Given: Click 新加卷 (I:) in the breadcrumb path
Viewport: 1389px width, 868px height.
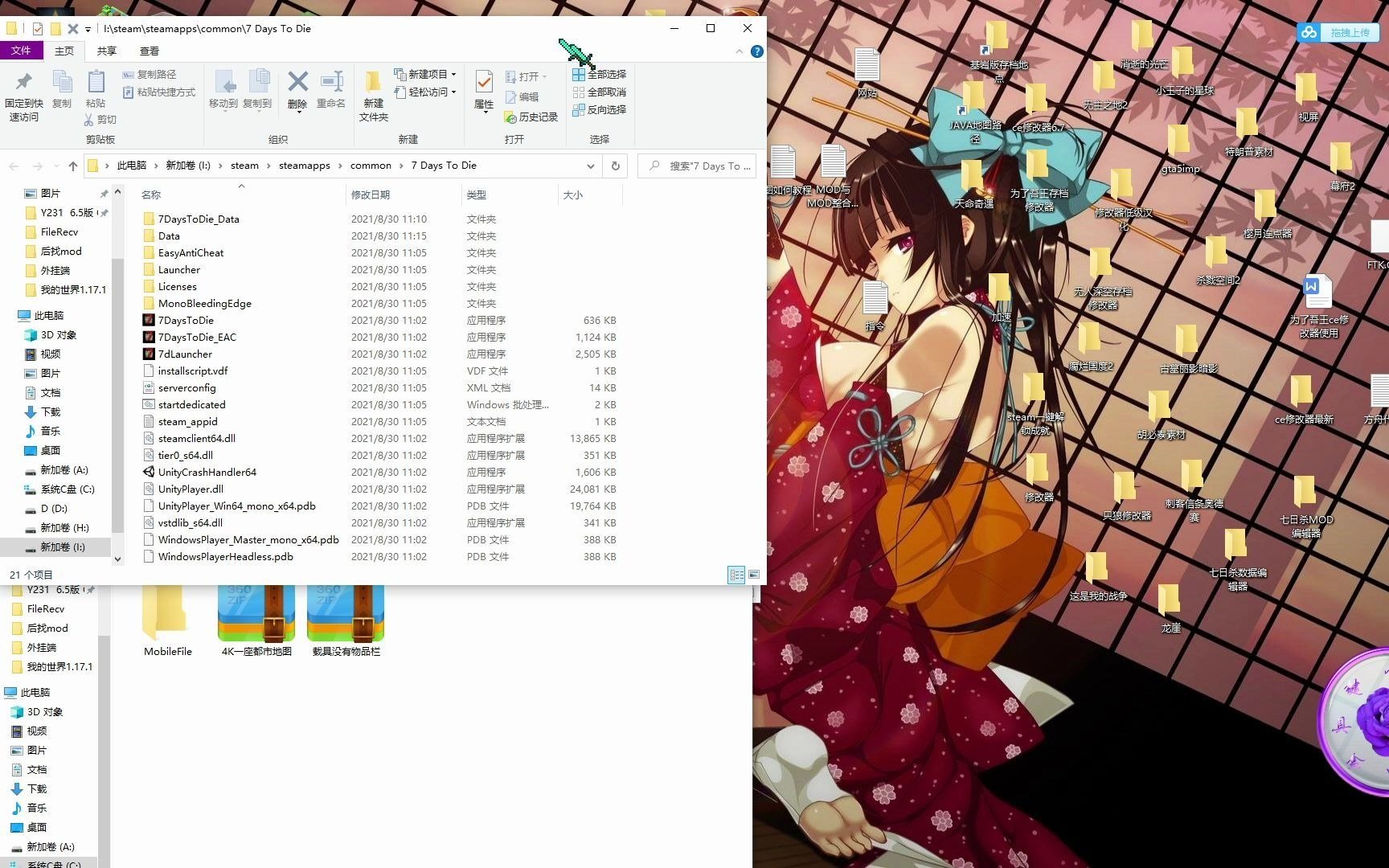Looking at the screenshot, I should (x=188, y=166).
